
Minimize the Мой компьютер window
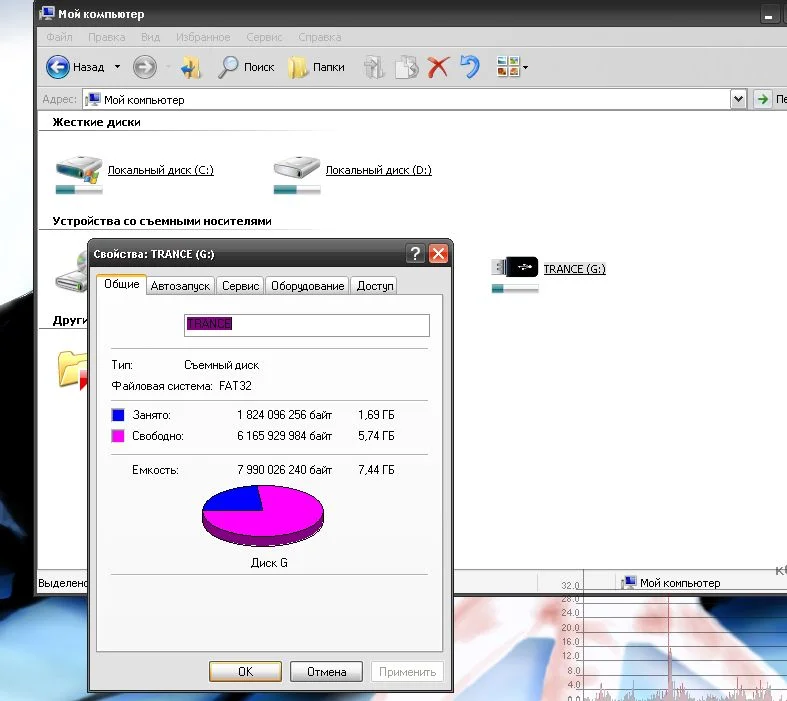(x=768, y=15)
